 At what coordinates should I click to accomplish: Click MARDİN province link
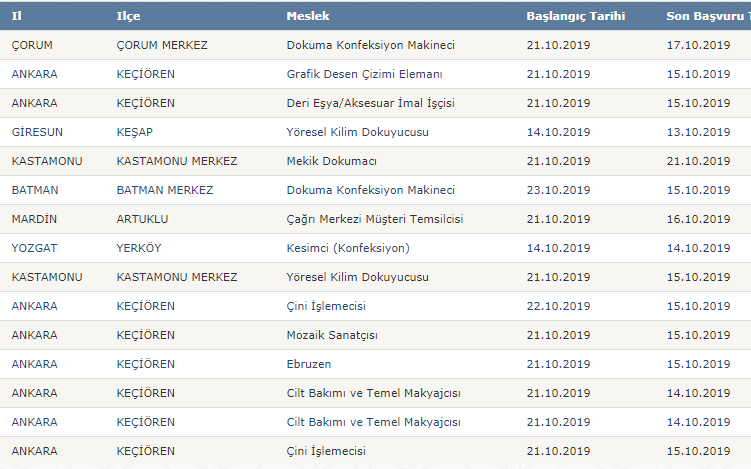[x=34, y=219]
